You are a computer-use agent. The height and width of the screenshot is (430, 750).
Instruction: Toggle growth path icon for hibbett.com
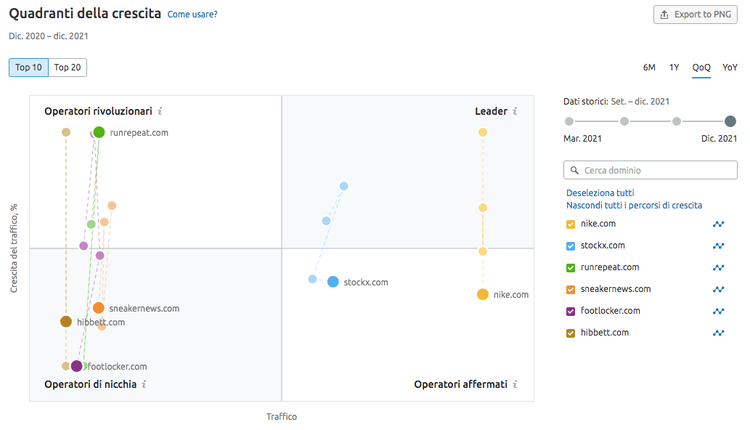tap(718, 333)
